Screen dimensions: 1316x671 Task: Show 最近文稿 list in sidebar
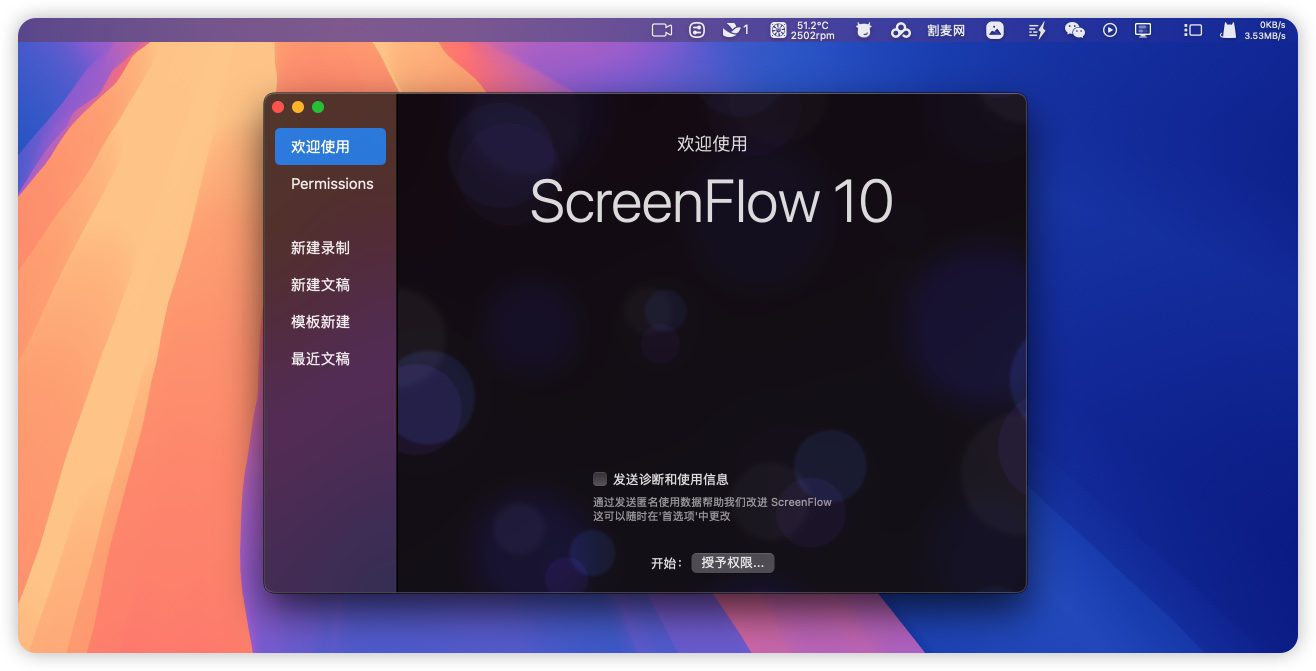[x=320, y=359]
